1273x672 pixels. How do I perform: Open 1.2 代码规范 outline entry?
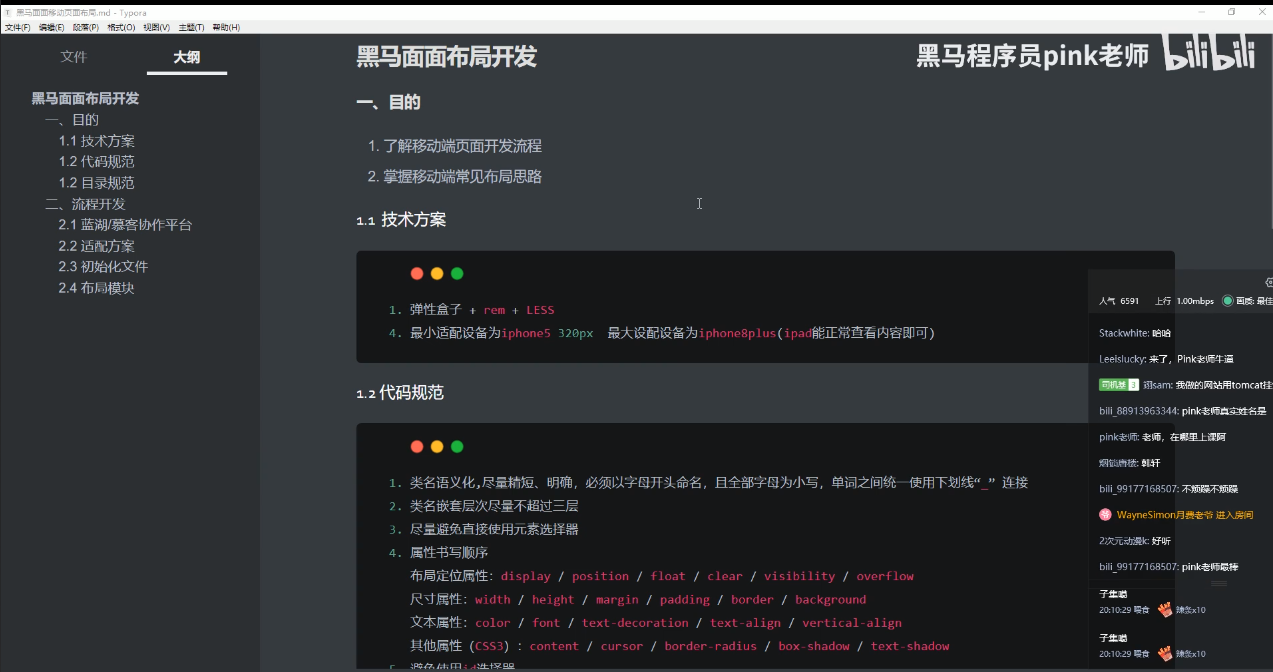point(96,162)
